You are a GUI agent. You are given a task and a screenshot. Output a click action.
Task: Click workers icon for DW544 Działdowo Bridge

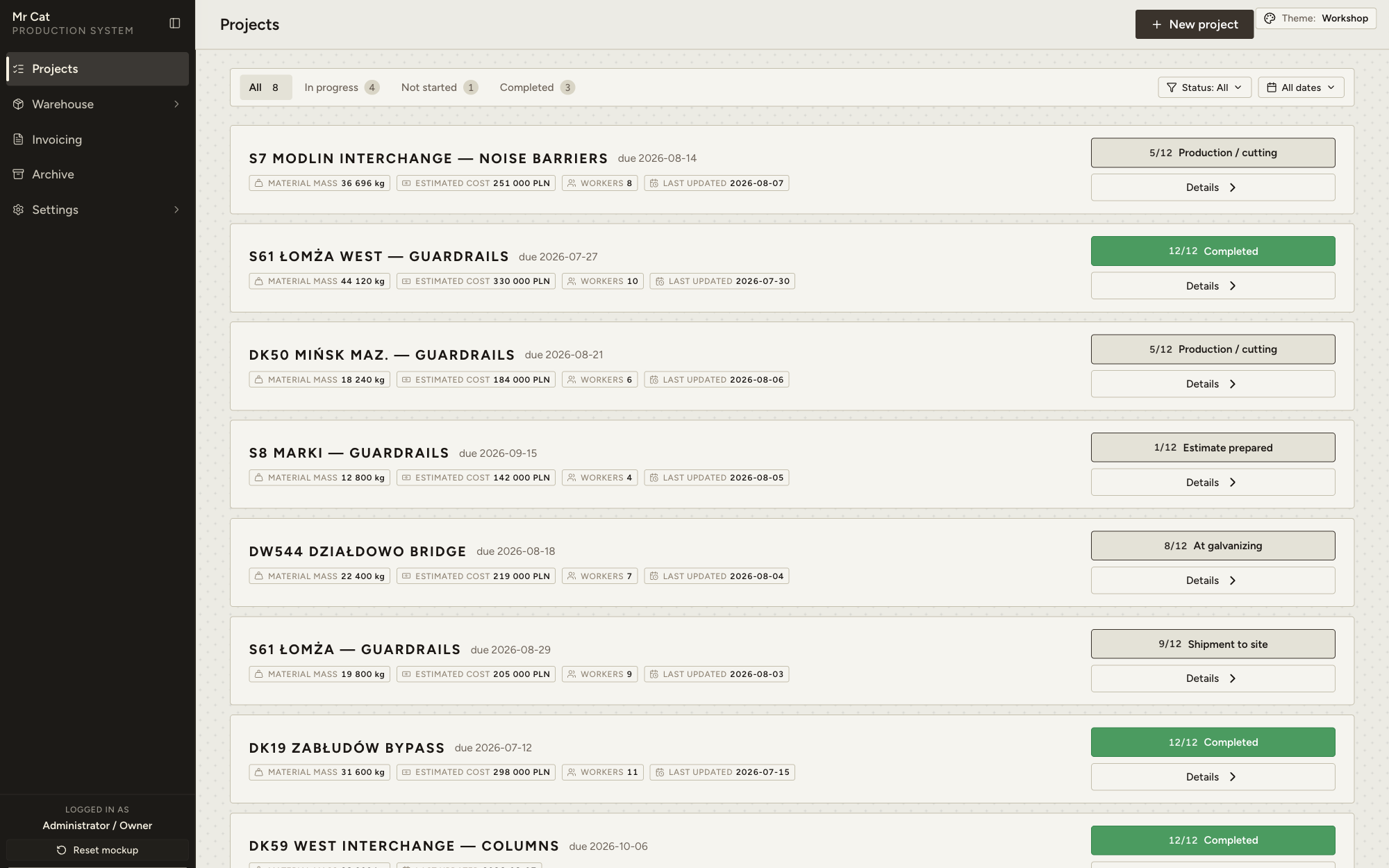tap(572, 576)
